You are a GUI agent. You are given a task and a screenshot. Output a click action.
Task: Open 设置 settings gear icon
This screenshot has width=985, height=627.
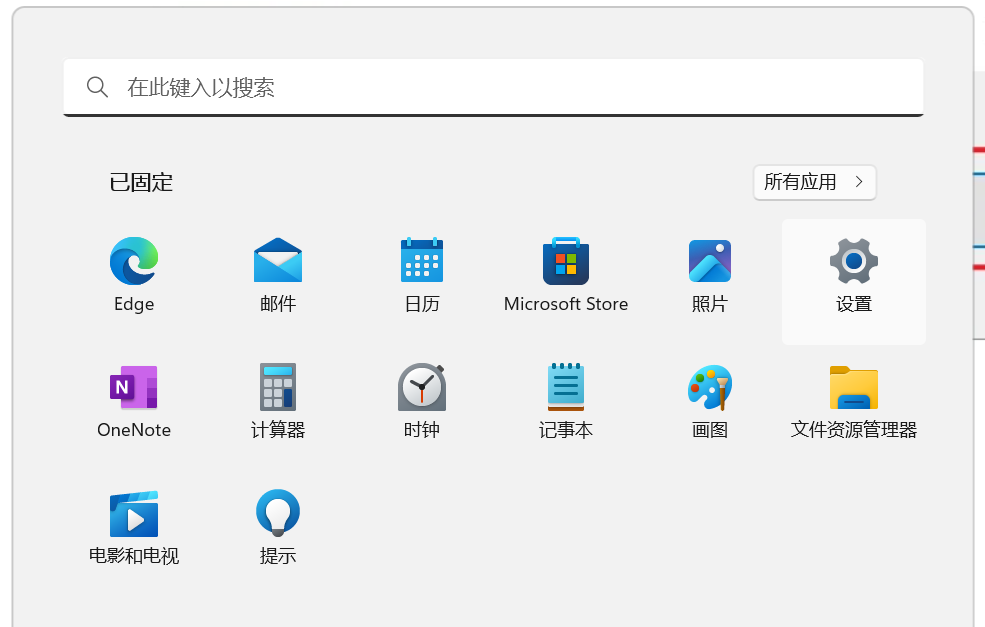(x=854, y=261)
